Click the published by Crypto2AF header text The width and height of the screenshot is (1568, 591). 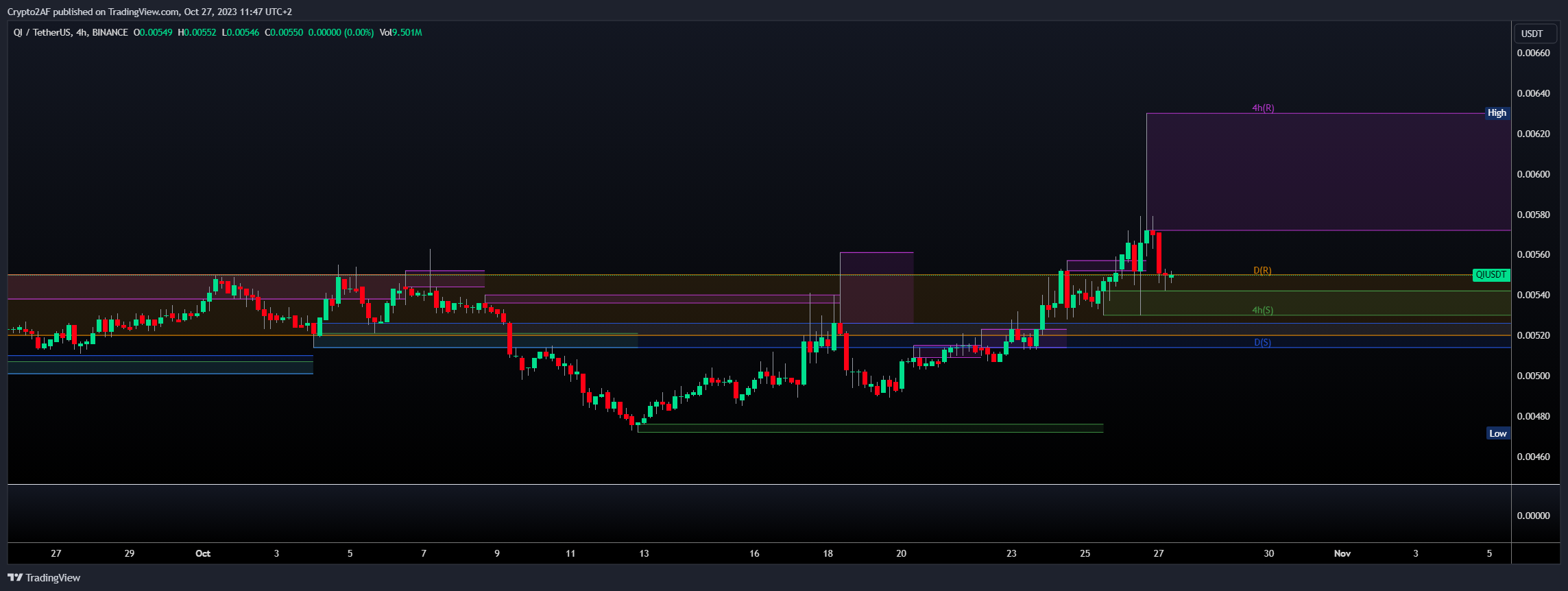pyautogui.click(x=149, y=12)
